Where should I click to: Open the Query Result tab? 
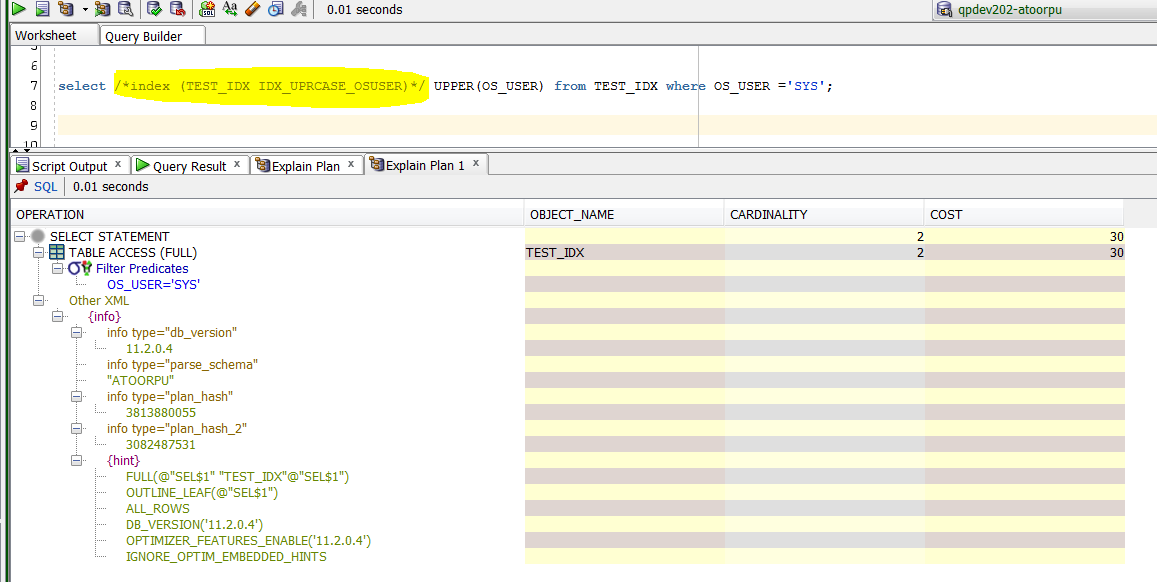click(190, 166)
